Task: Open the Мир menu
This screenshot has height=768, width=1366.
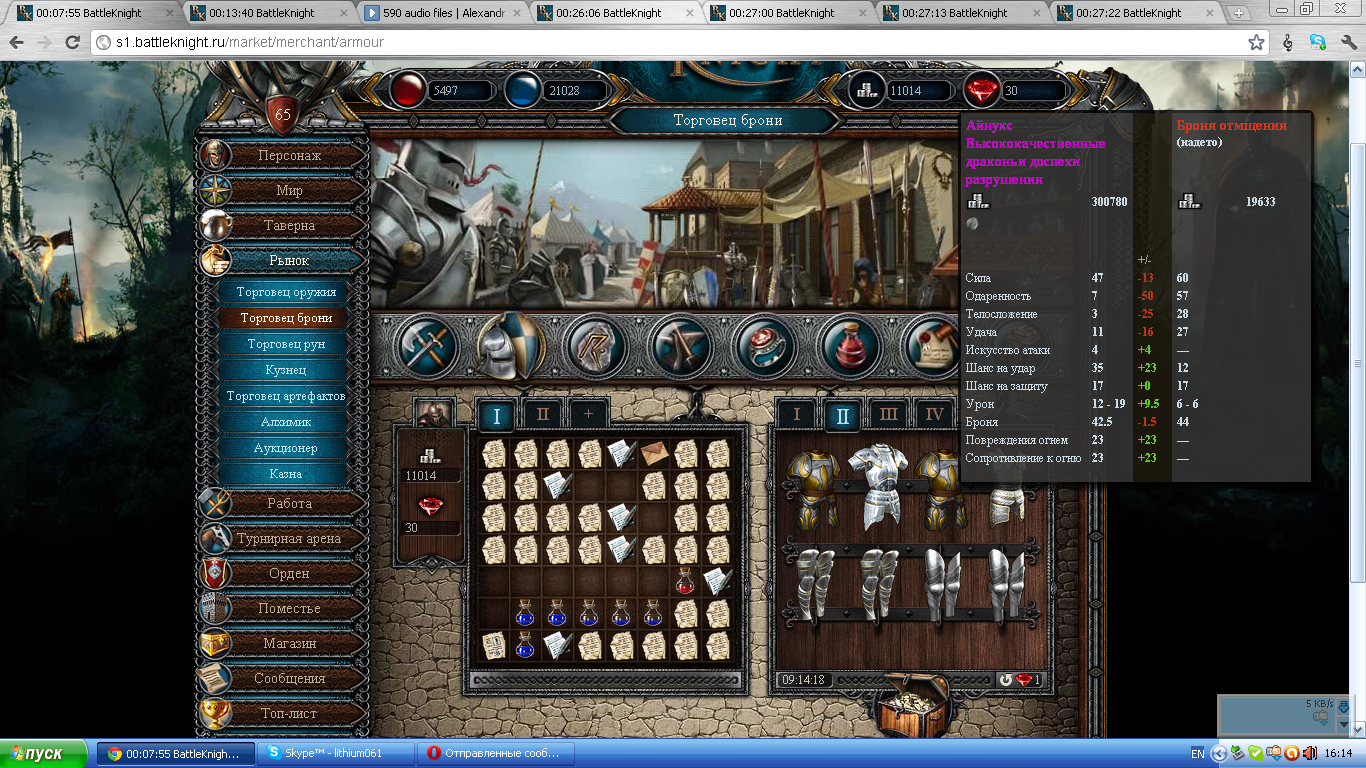Action: point(289,190)
